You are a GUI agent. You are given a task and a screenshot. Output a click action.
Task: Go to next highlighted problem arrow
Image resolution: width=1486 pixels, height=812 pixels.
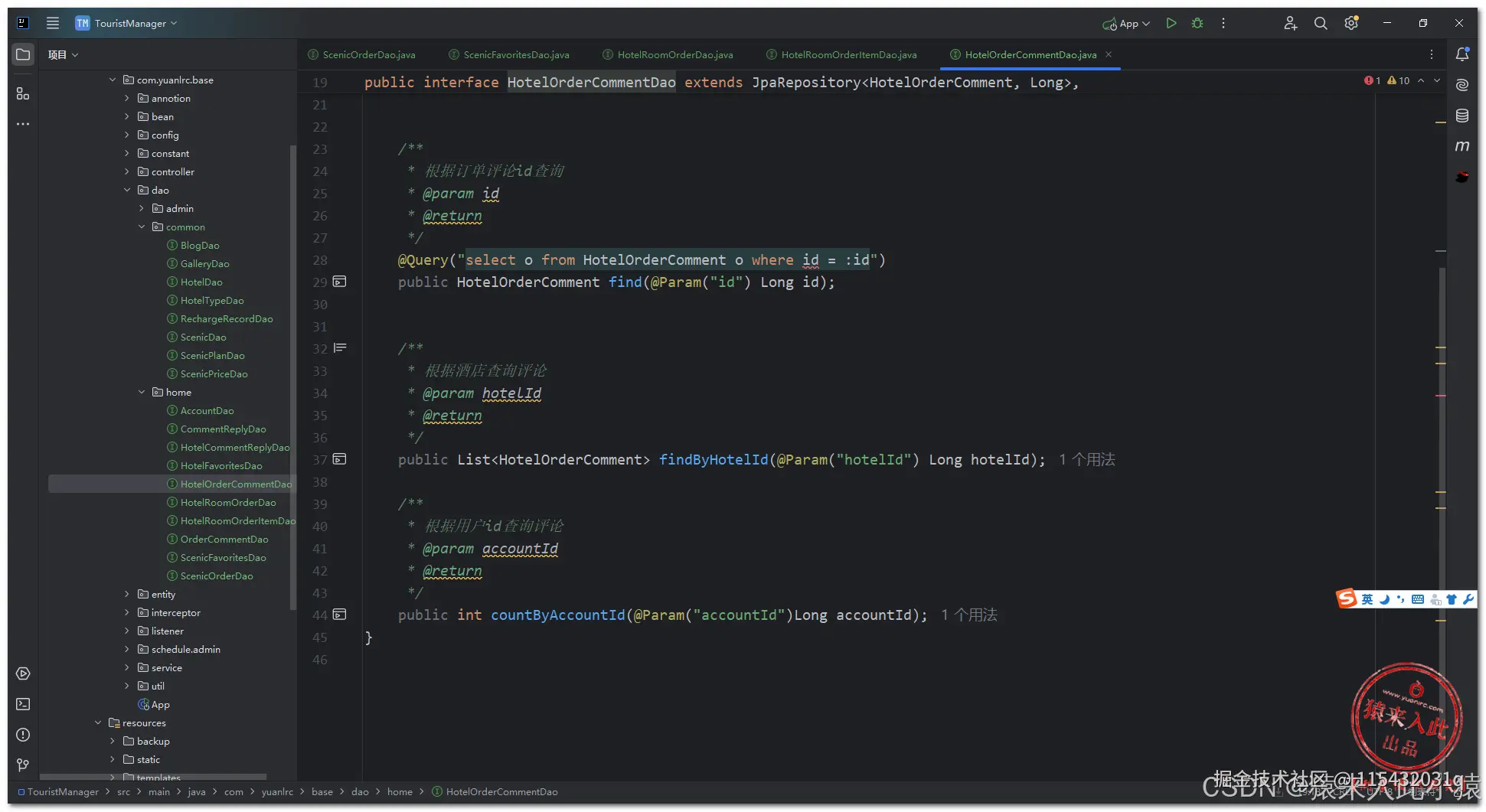[1437, 80]
